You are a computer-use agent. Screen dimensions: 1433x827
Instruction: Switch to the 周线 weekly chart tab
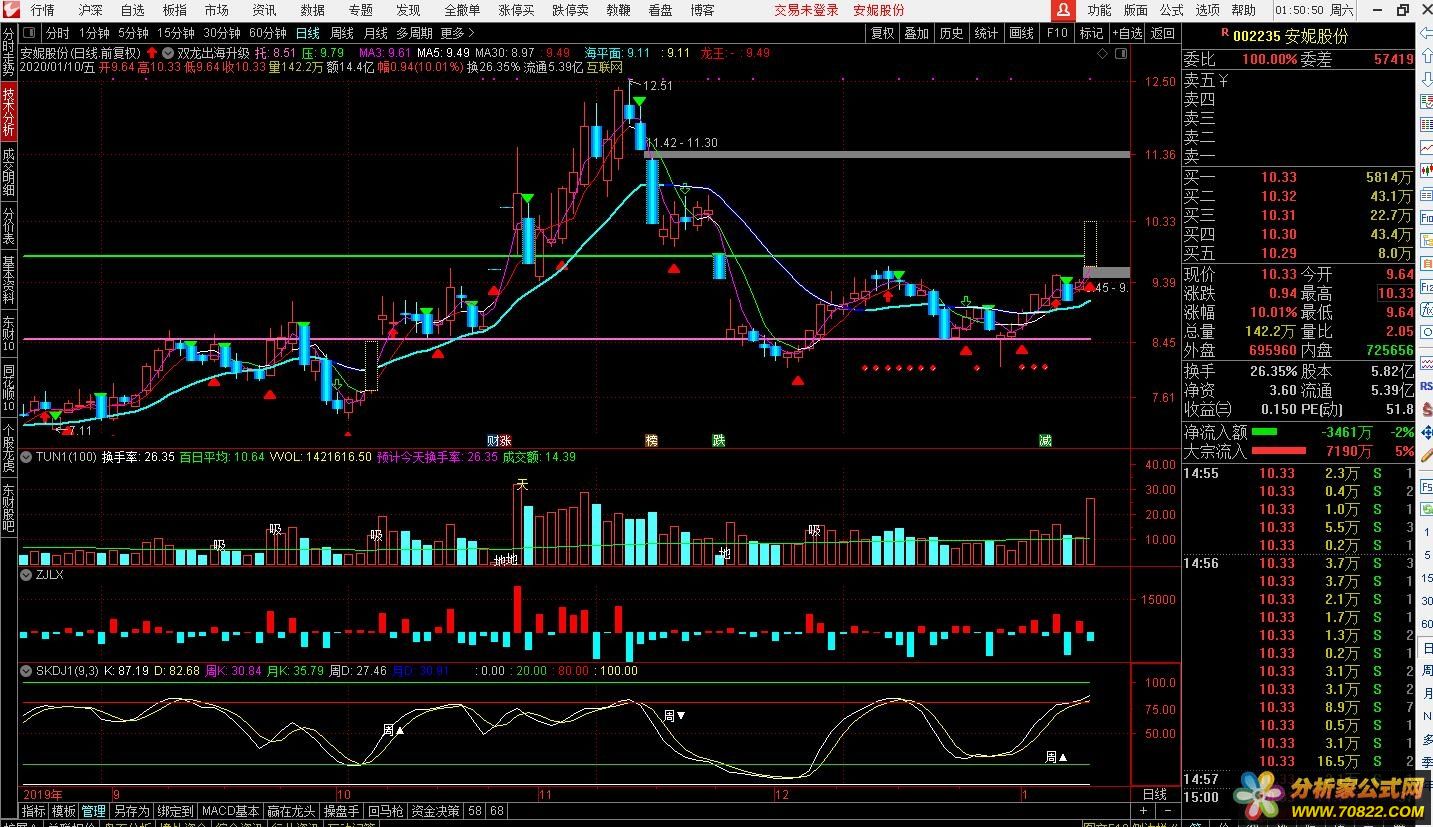(341, 33)
